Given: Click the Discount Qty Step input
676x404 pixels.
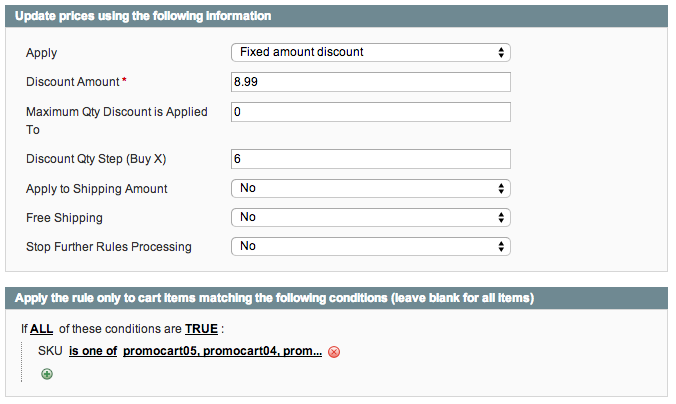Looking at the screenshot, I should (x=371, y=159).
